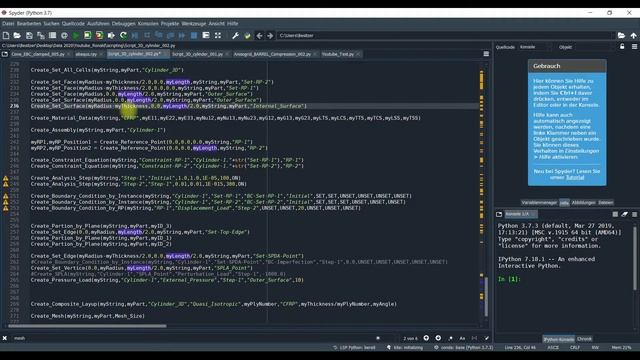This screenshot has width=640, height=360.
Task: Open the Werkzeuge menu
Action: coord(194,24)
